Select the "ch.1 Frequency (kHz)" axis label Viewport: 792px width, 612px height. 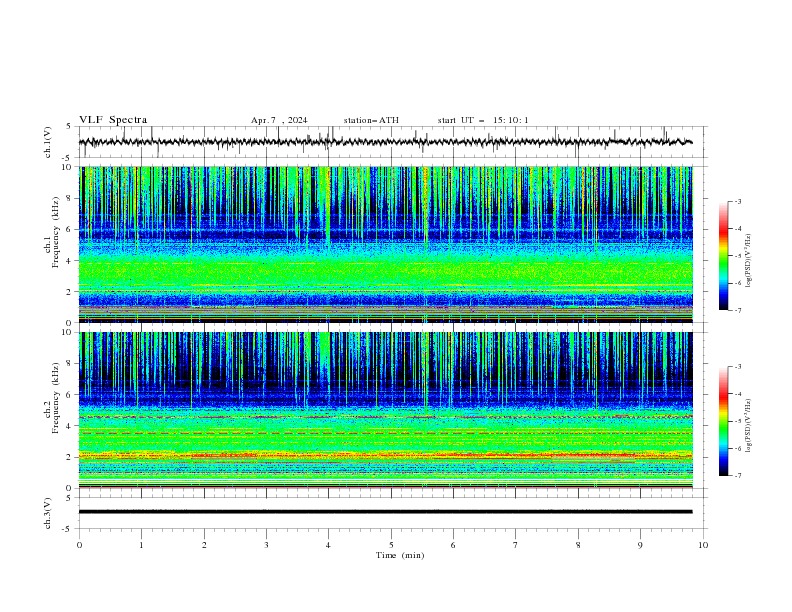(52, 232)
